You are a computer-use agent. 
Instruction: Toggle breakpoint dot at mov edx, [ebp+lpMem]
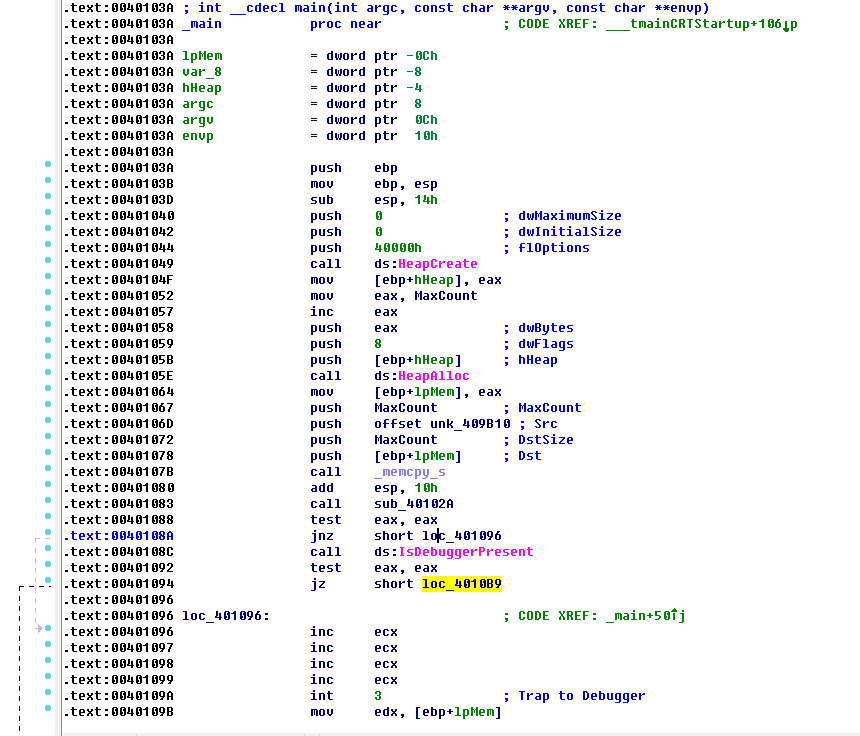click(x=48, y=708)
